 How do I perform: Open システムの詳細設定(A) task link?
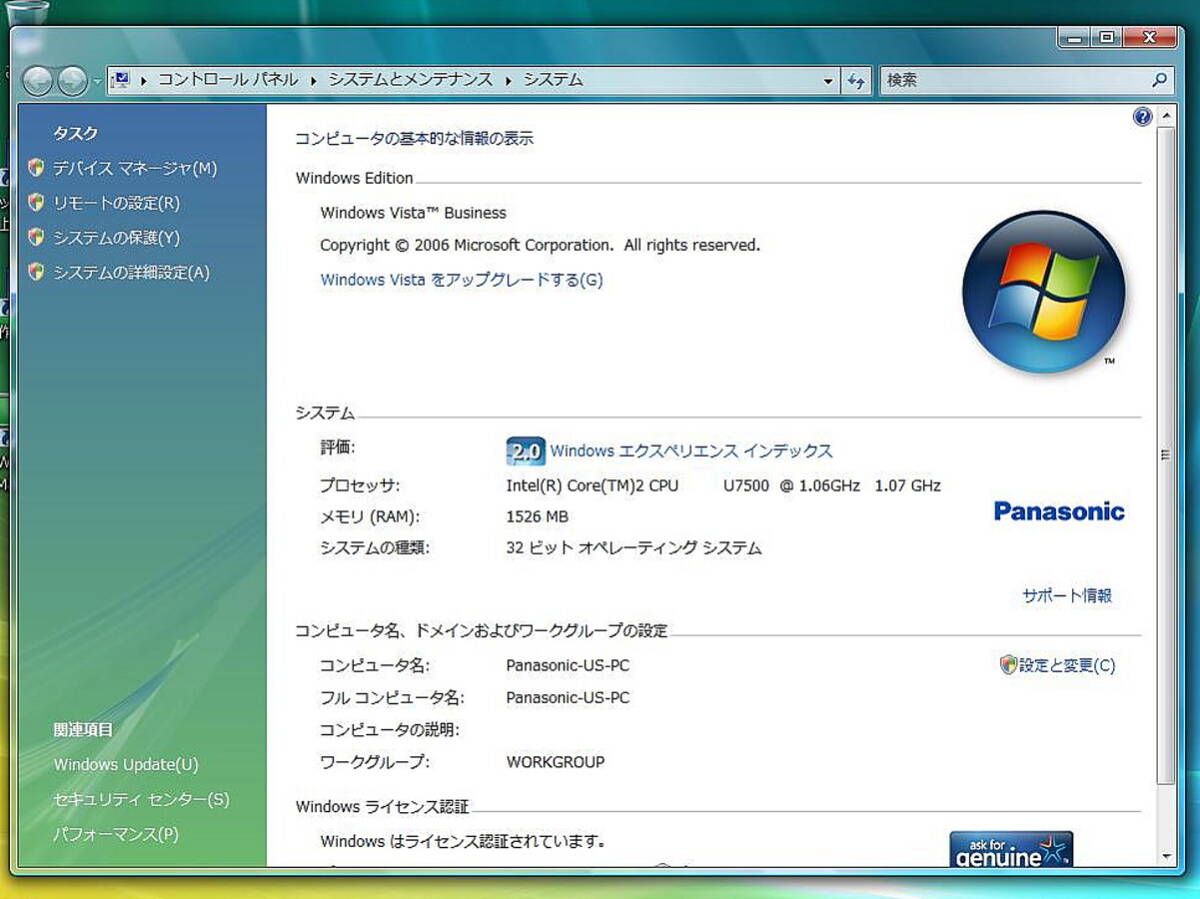click(x=131, y=272)
